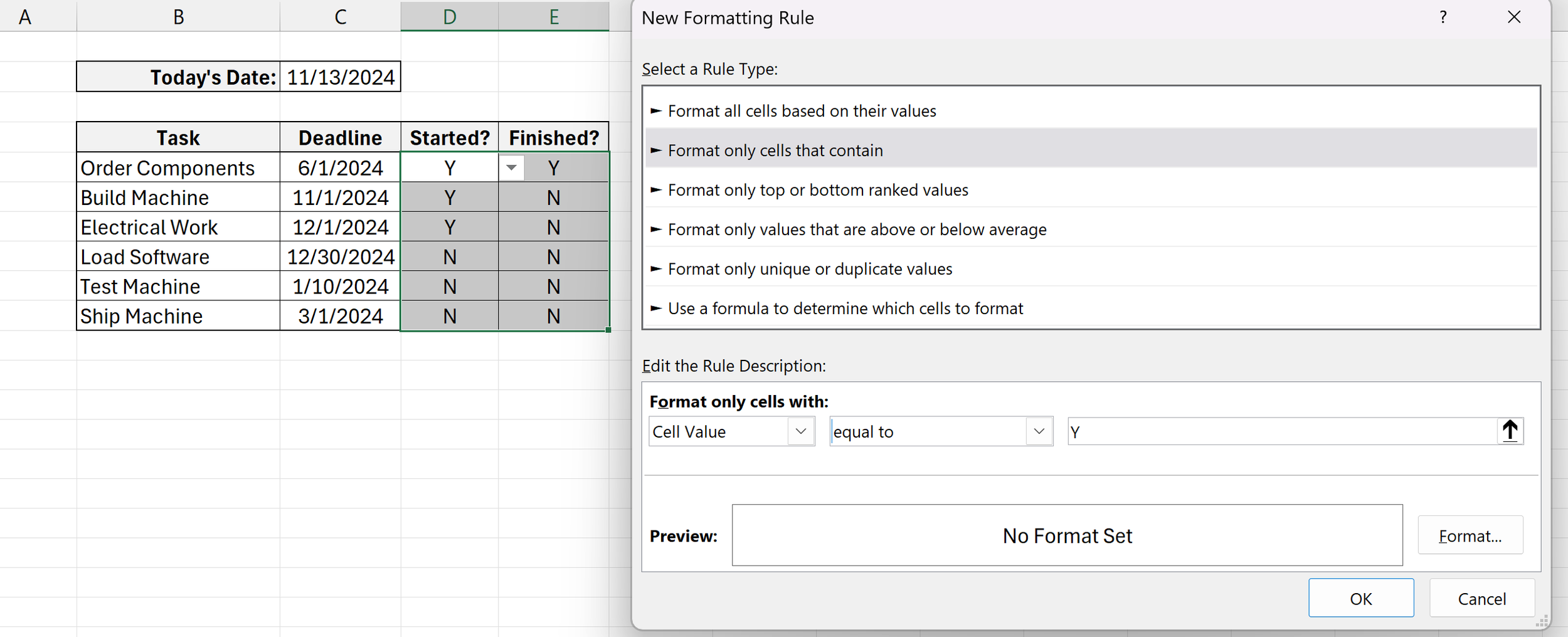The image size is (1568, 637).
Task: Select "Format only values that are above or below average"
Action: [857, 229]
